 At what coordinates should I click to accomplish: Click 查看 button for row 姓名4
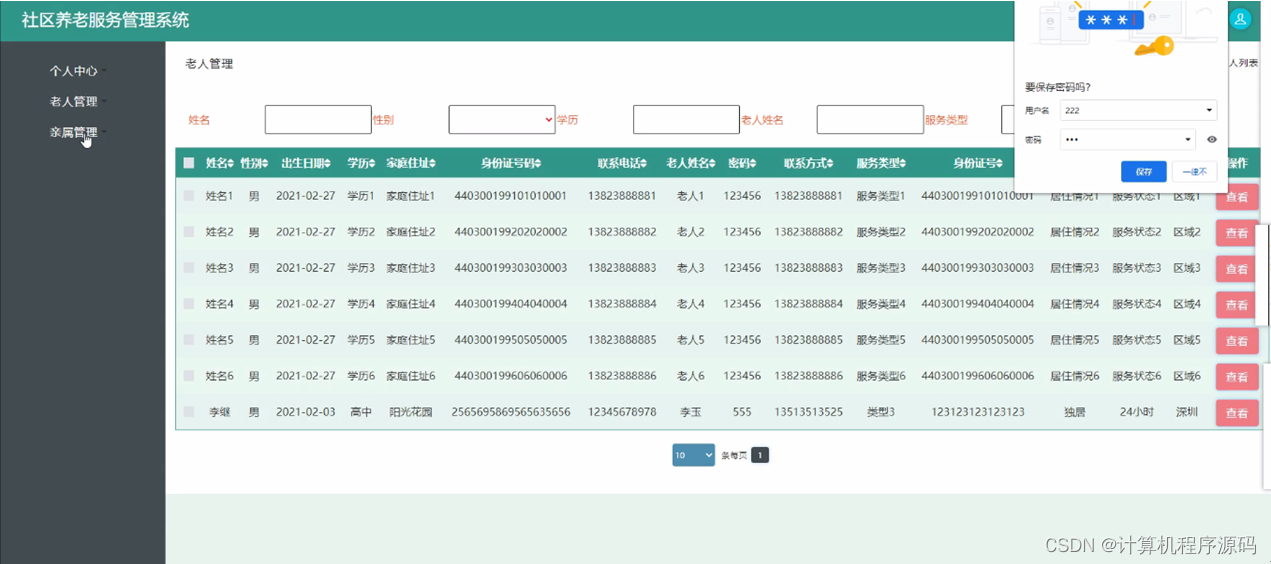click(x=1237, y=305)
